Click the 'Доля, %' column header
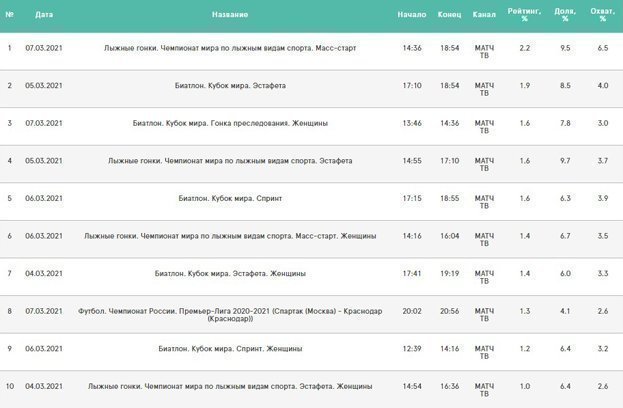The width and height of the screenshot is (623, 408). click(565, 15)
